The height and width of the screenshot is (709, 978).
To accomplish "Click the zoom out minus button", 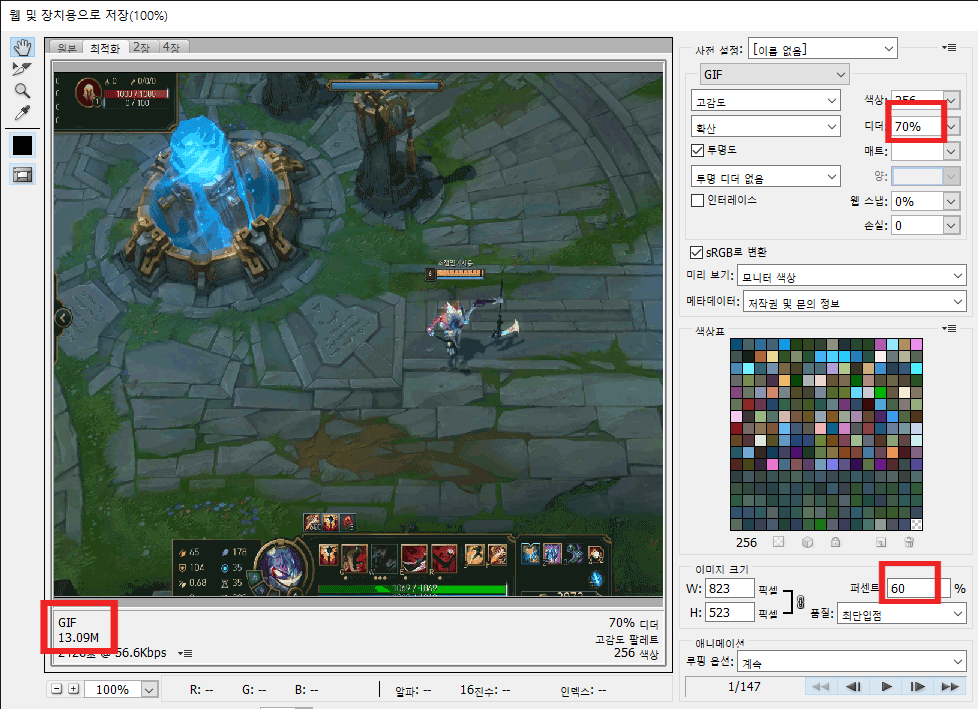I will tap(57, 689).
